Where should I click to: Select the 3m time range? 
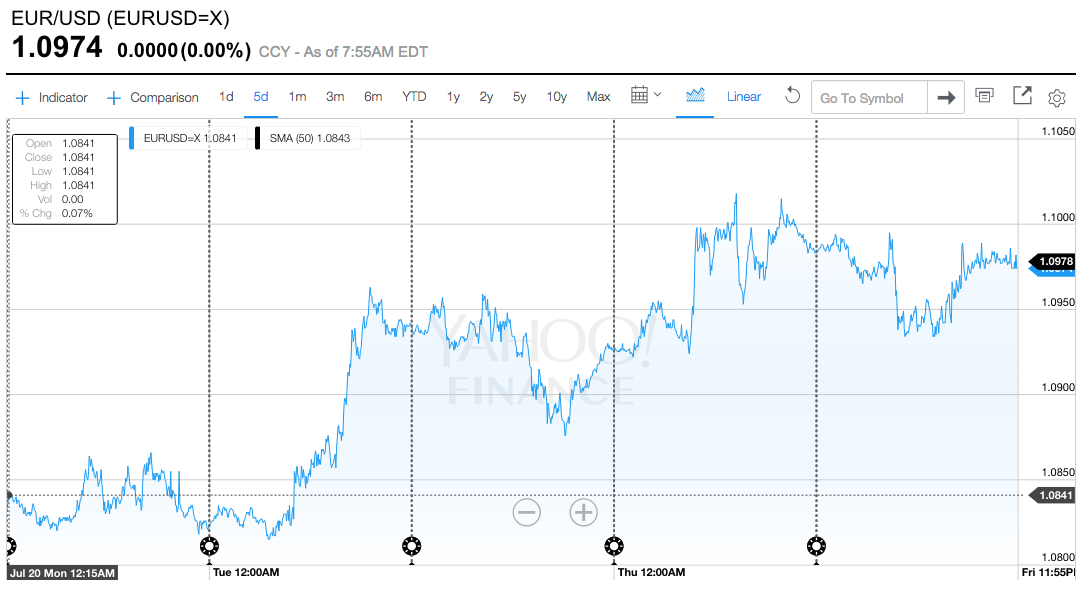335,97
